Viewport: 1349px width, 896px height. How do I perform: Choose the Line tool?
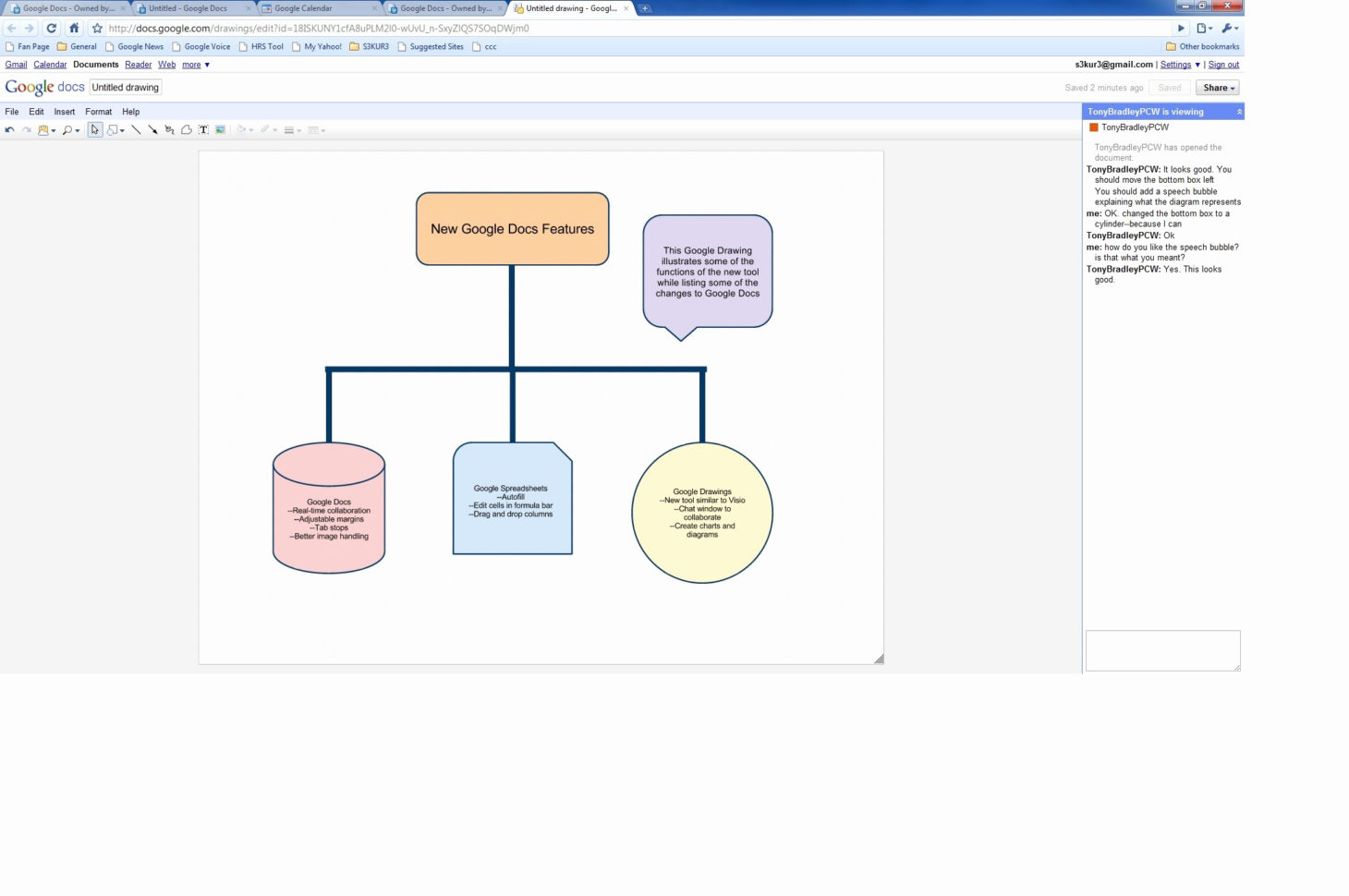point(136,130)
